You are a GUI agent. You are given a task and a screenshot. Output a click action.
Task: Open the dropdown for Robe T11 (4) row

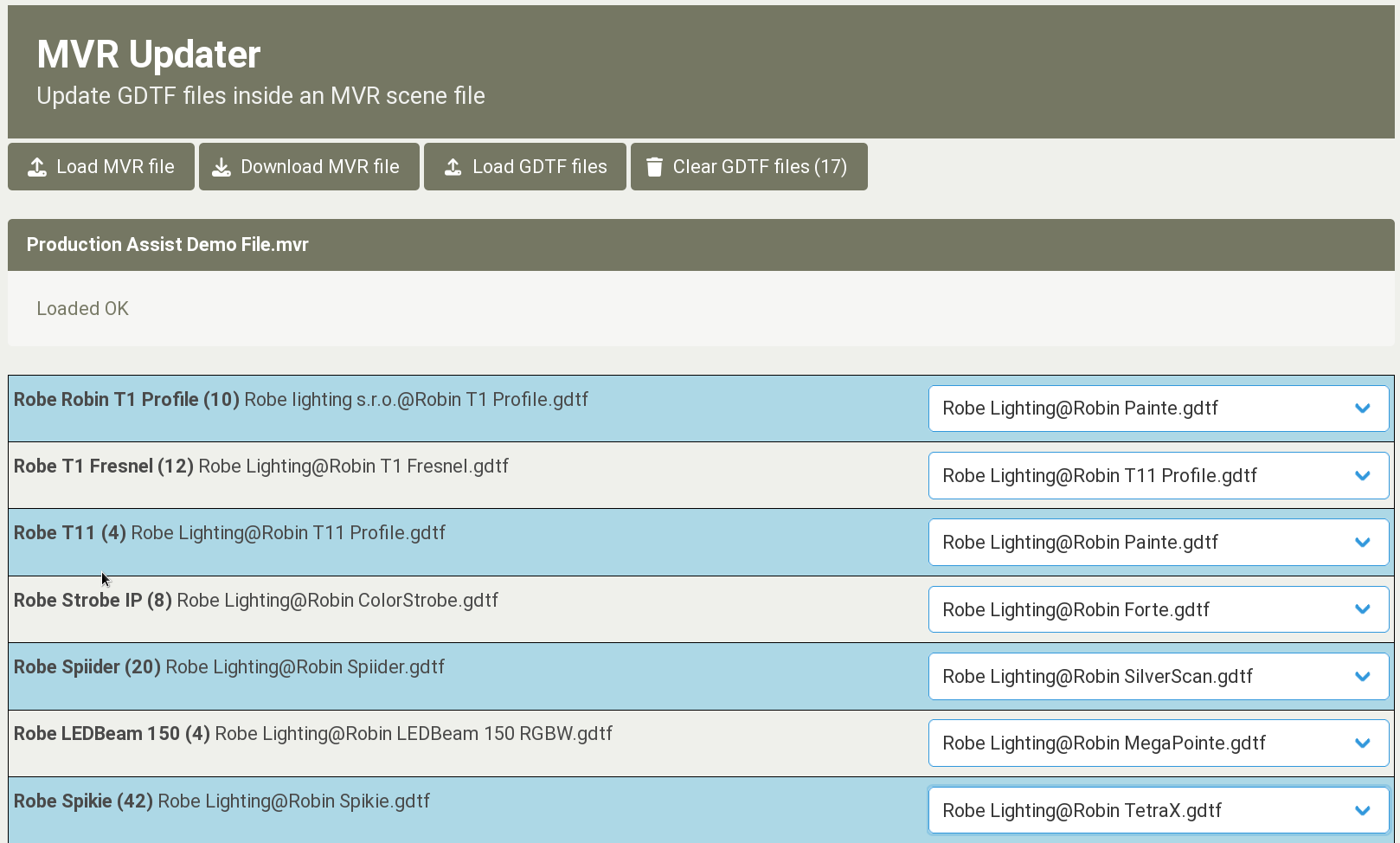coord(1159,543)
